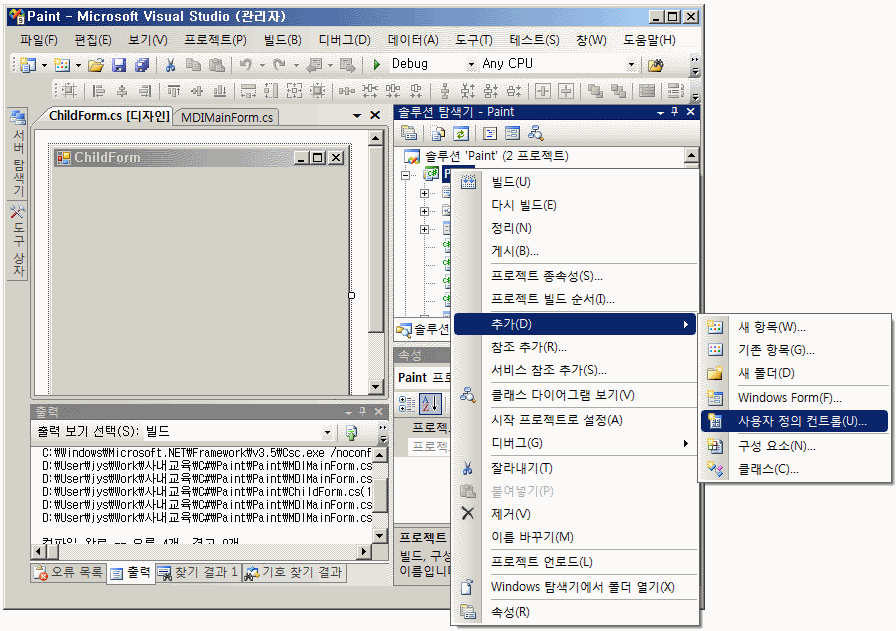Click the designer vertical scrollbar down arrow
The height and width of the screenshot is (631, 896).
click(375, 387)
